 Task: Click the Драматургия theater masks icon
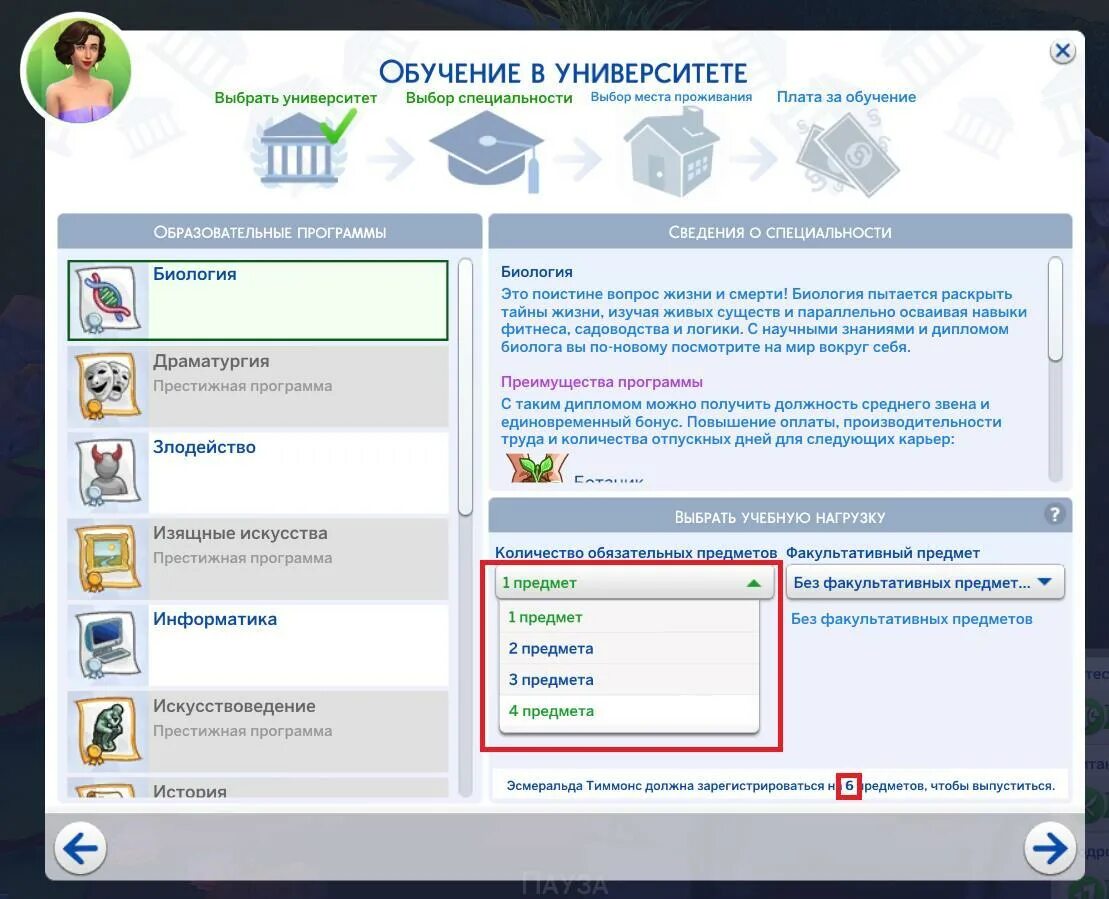pos(108,386)
